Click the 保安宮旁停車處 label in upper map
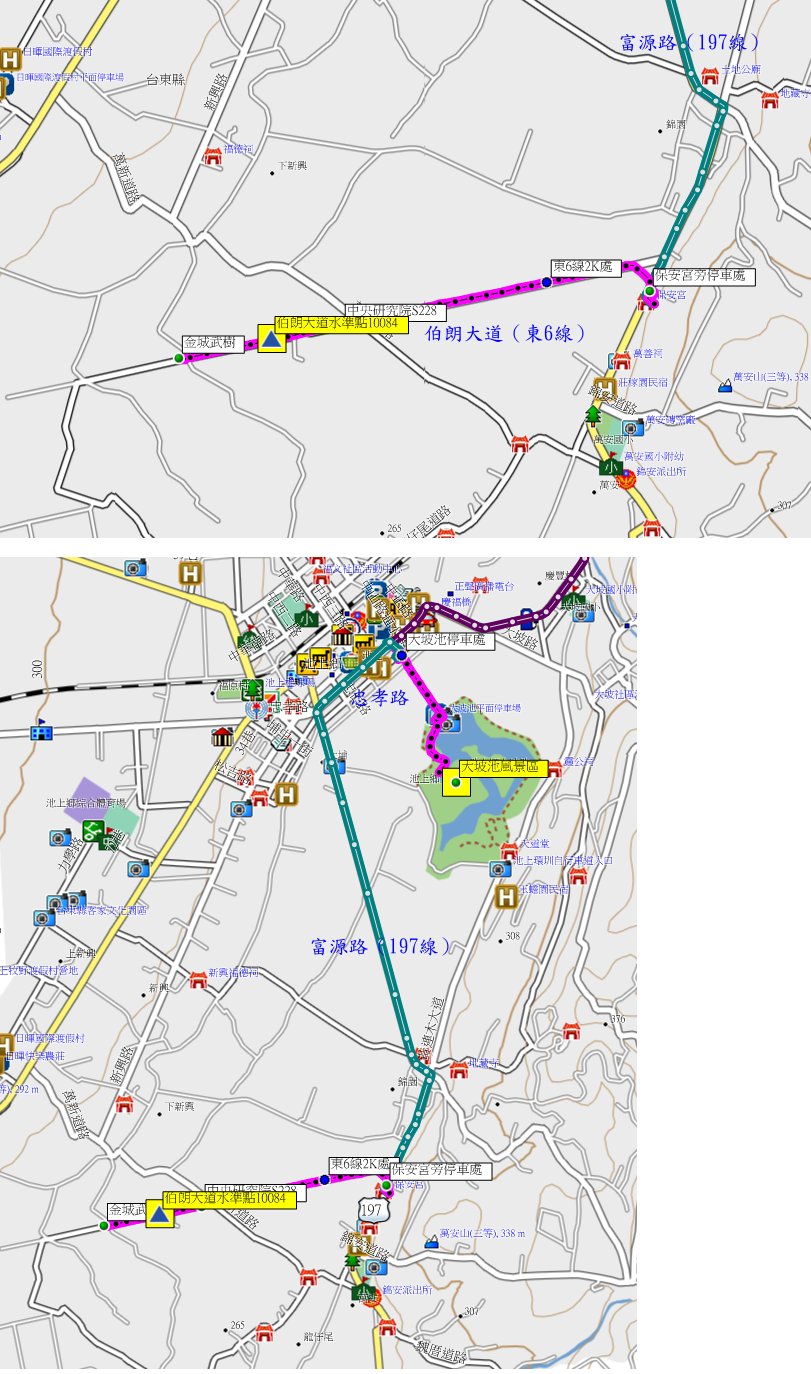The image size is (811, 1374). (x=704, y=275)
